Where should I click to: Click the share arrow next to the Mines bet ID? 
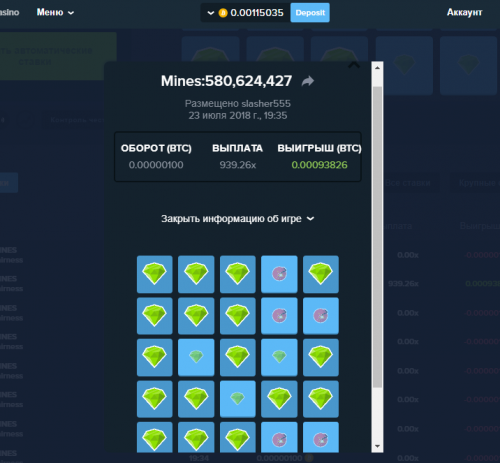pyautogui.click(x=308, y=81)
